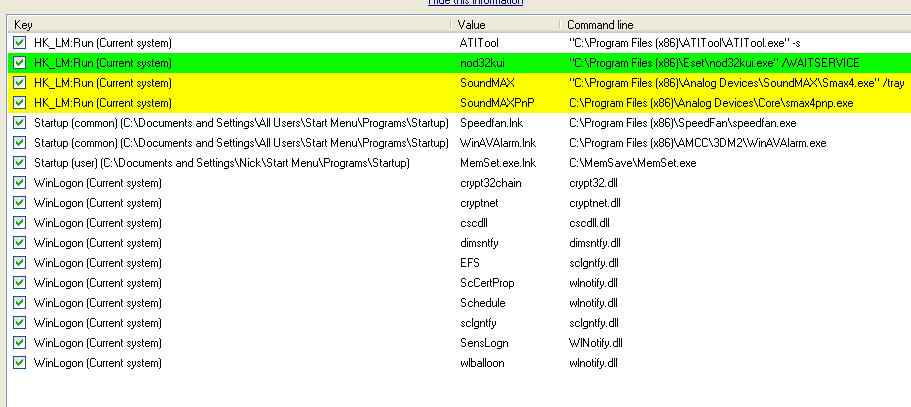Screen dimensions: 911x407
Task: Toggle the MemSet.exe.lnk entry checkbox
Action: coord(20,163)
